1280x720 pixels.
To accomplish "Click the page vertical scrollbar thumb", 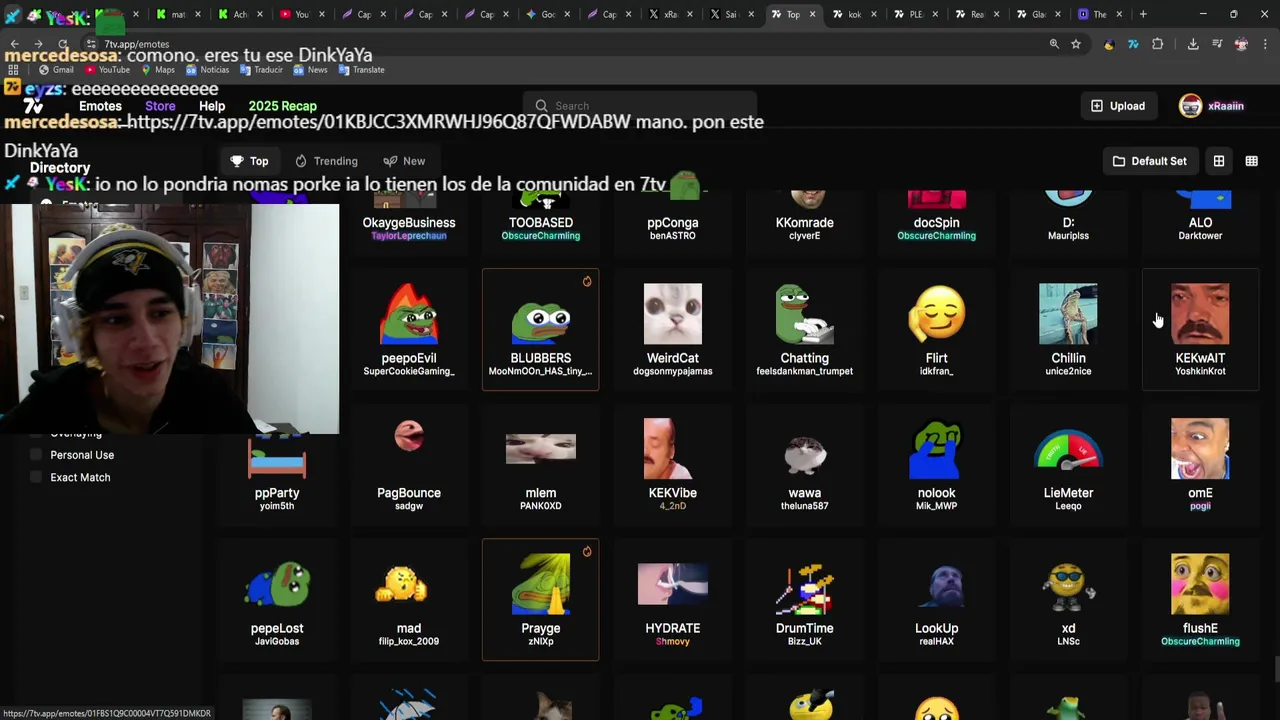I will click(x=1276, y=668).
